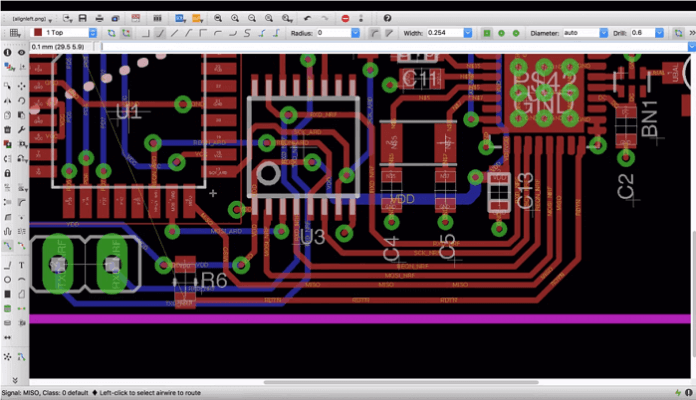Select the straight diagonal wire bend style
The width and height of the screenshot is (696, 400).
tap(176, 33)
